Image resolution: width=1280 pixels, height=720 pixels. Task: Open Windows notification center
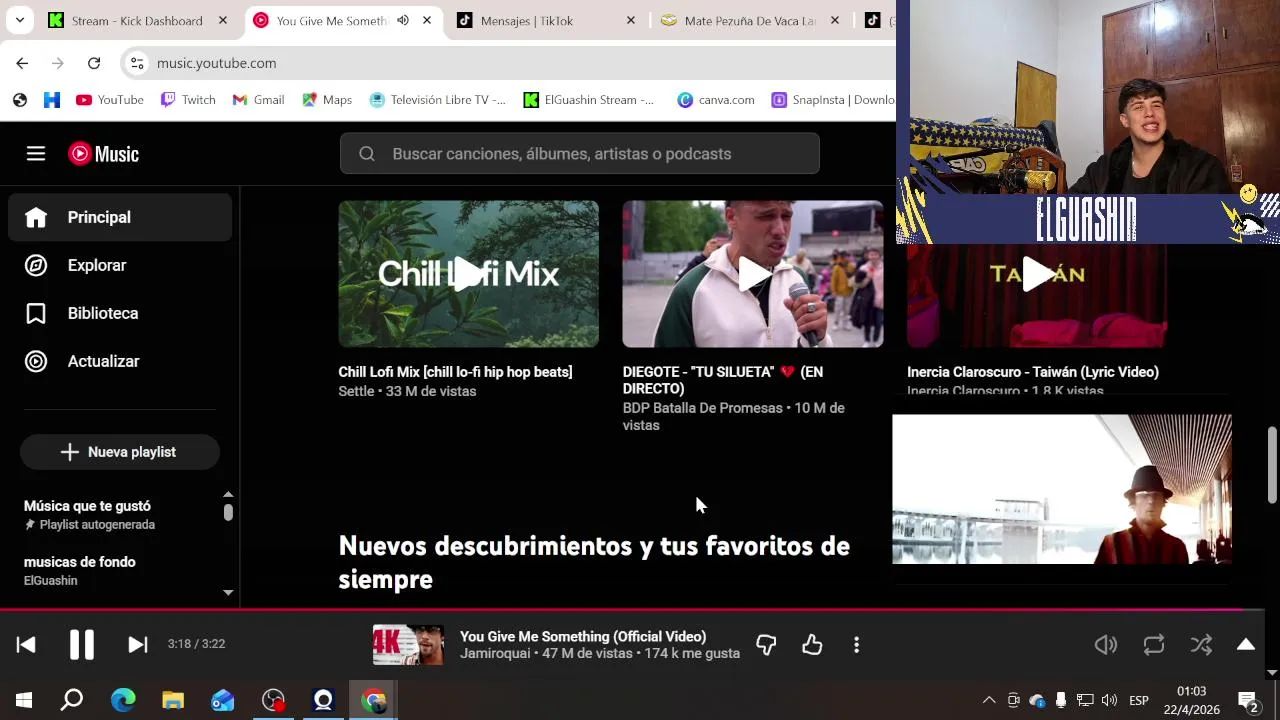pos(1248,700)
